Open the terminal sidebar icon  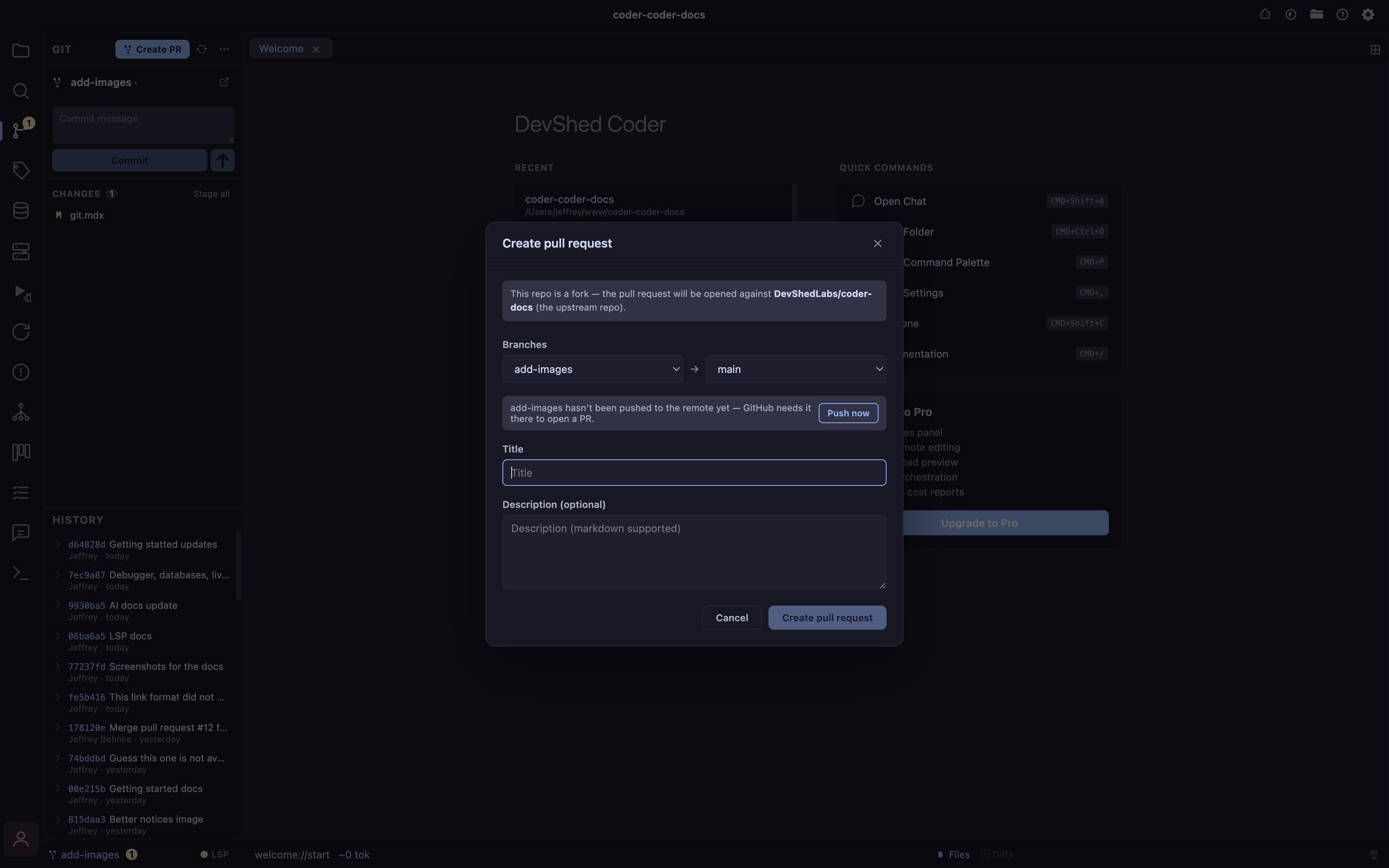[20, 573]
